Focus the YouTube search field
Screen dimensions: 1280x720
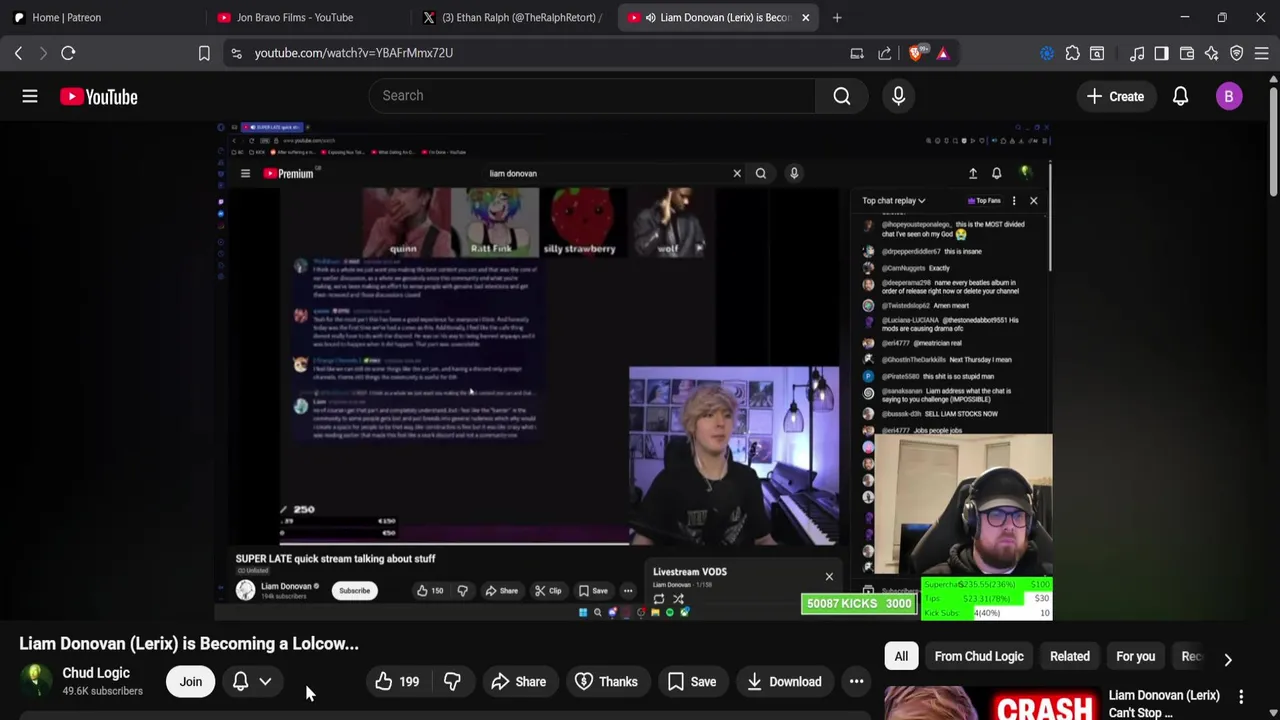592,96
